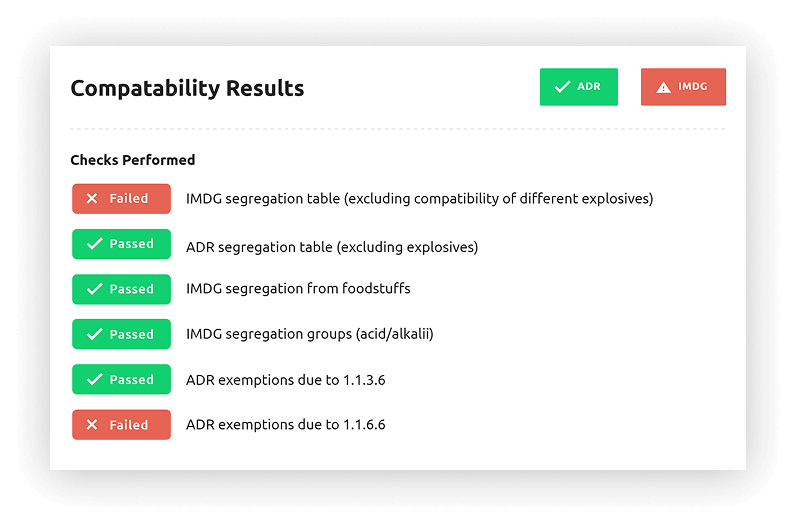
Task: Select the green ADR result button
Action: pos(579,87)
